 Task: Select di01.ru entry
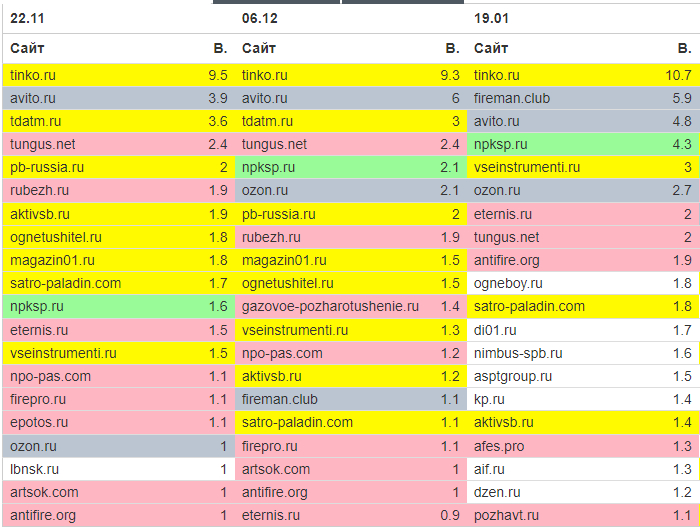pos(495,330)
